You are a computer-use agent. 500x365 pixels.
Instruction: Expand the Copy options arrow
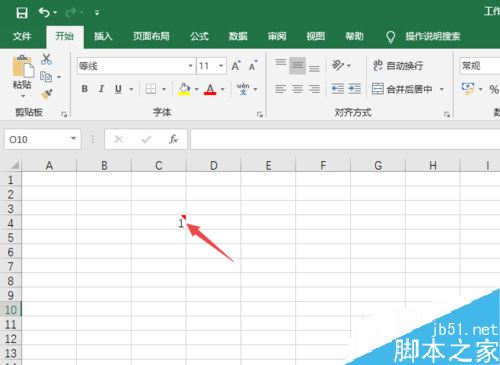coord(59,77)
